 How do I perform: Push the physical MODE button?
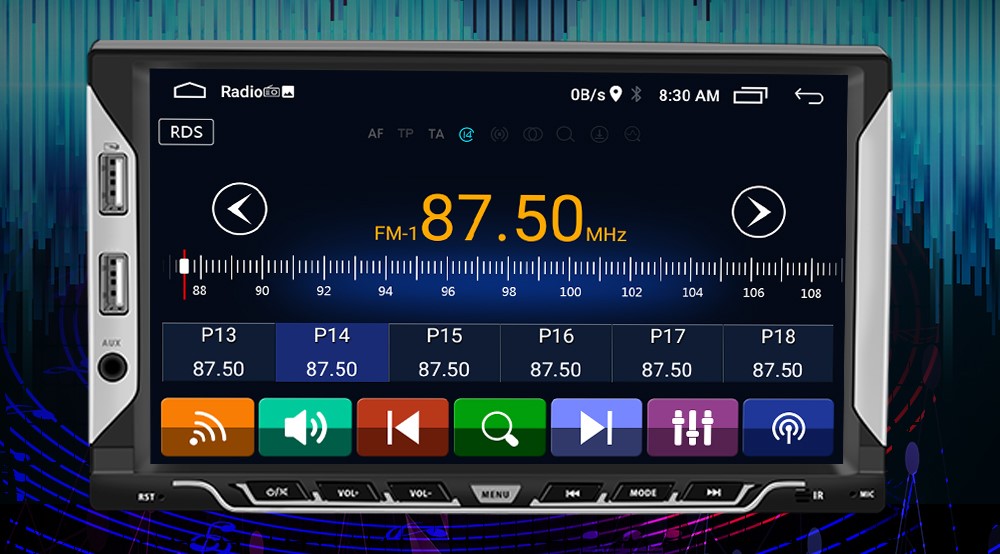(x=643, y=493)
